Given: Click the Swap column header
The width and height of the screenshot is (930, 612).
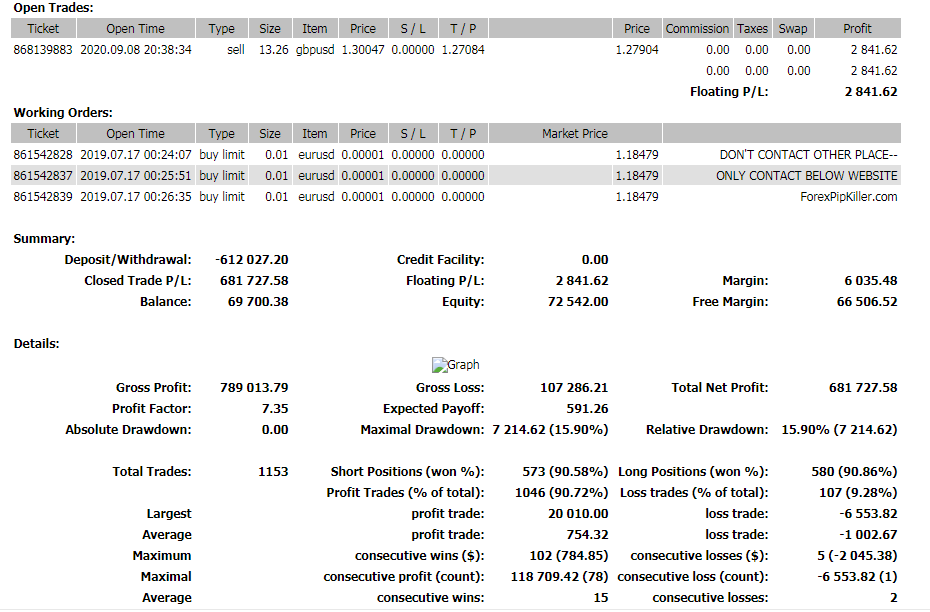Looking at the screenshot, I should 793,29.
